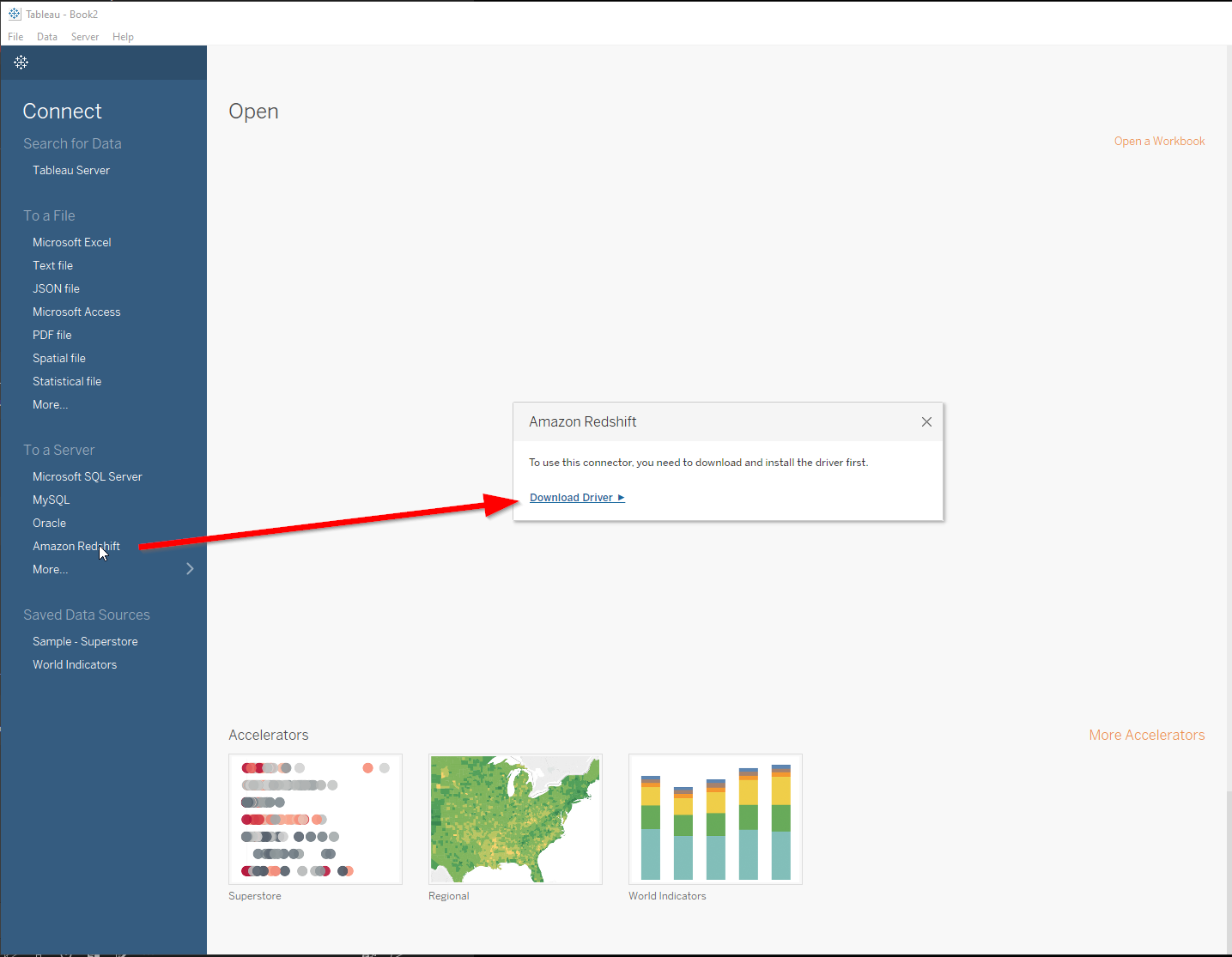Viewport: 1232px width, 957px height.
Task: Open the Sample - Superstore data source
Action: click(x=85, y=641)
